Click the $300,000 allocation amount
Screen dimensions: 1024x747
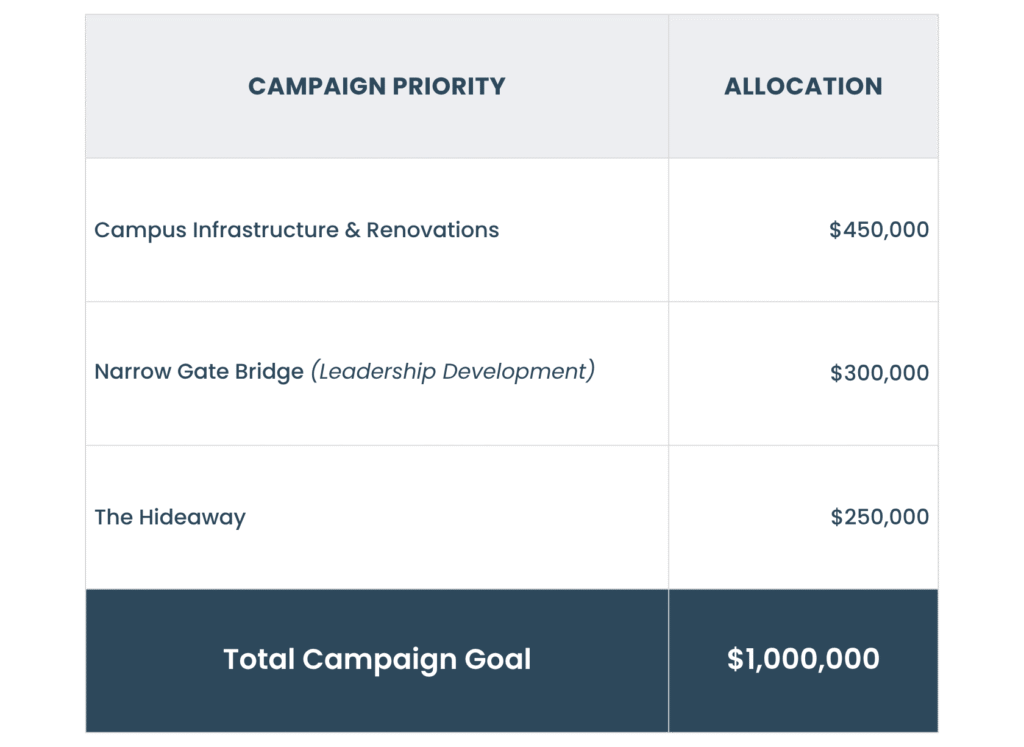pyautogui.click(x=879, y=373)
